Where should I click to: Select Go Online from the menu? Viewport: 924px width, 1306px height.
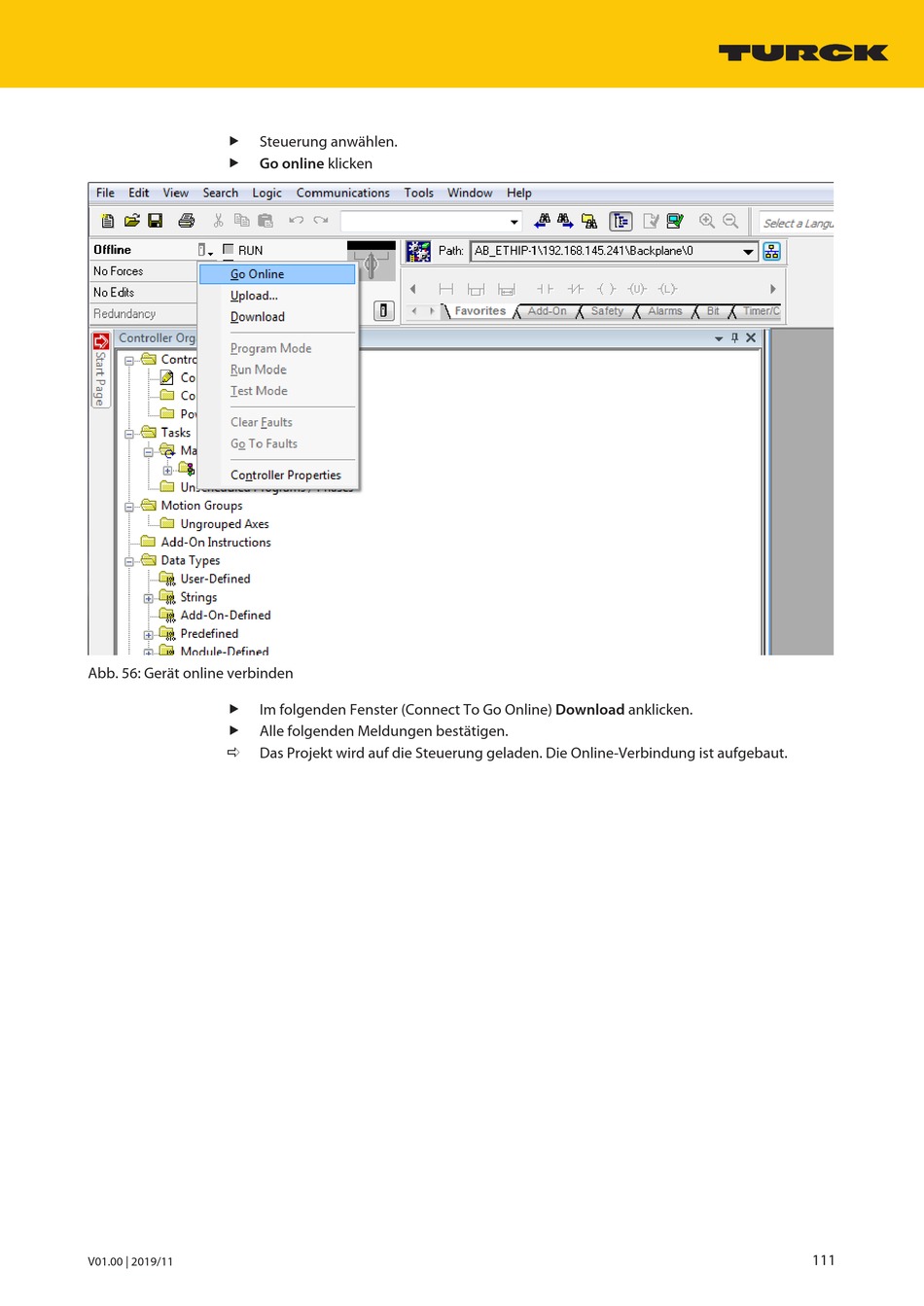click(277, 274)
